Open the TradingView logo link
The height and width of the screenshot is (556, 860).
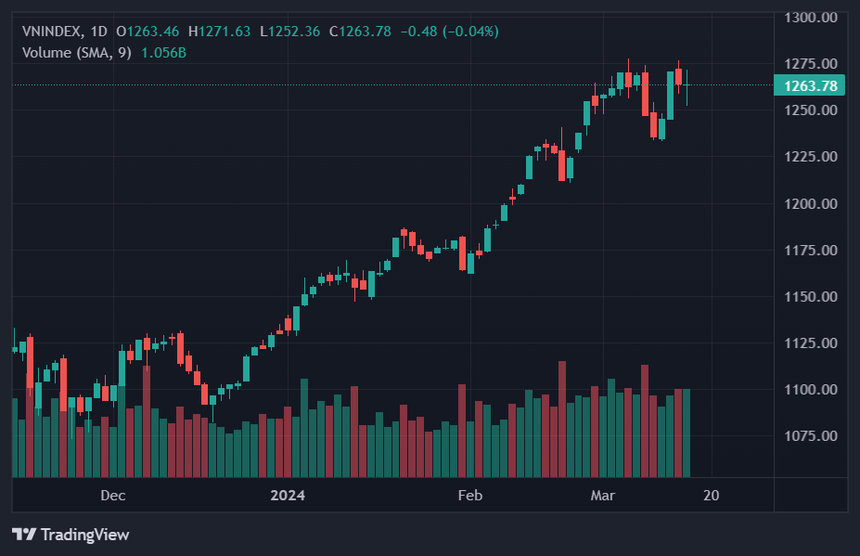pos(71,534)
